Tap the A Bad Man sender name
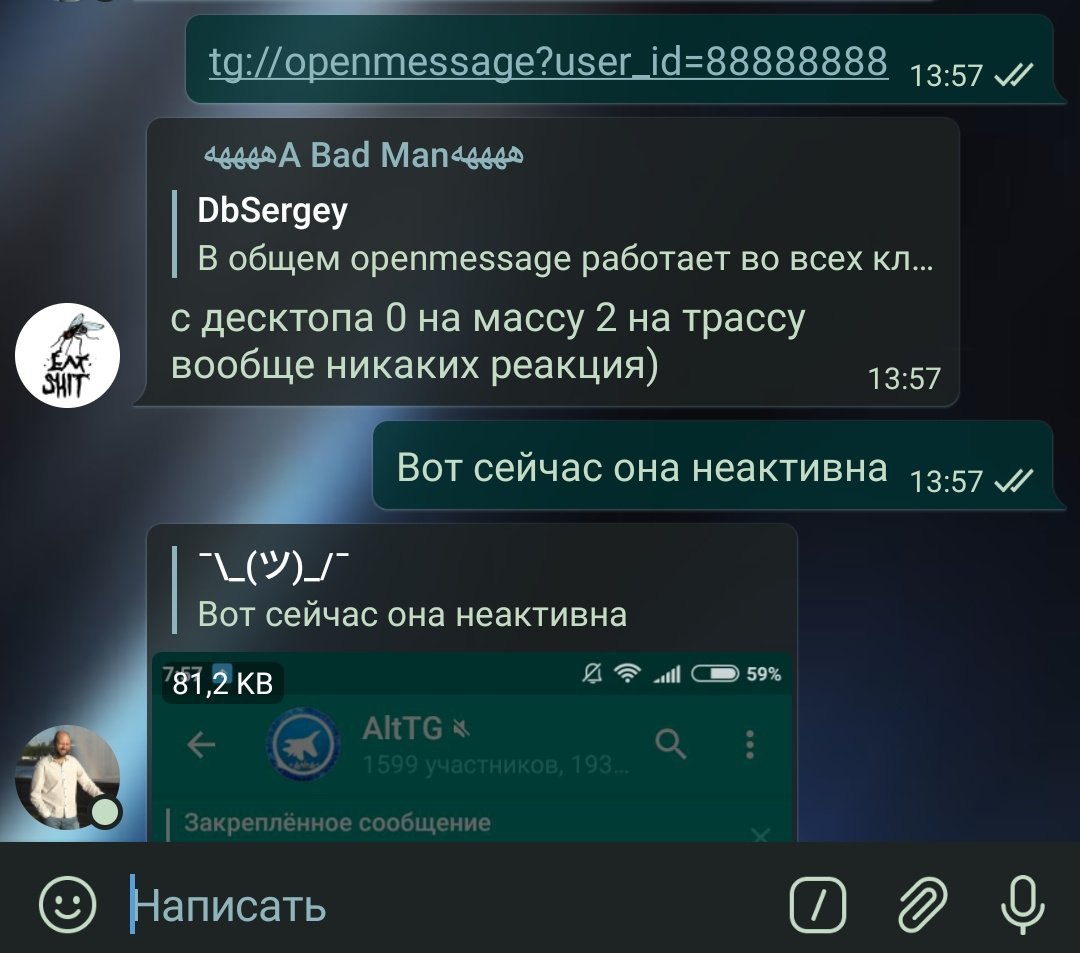Screen dimensions: 1080x953 [x=363, y=155]
